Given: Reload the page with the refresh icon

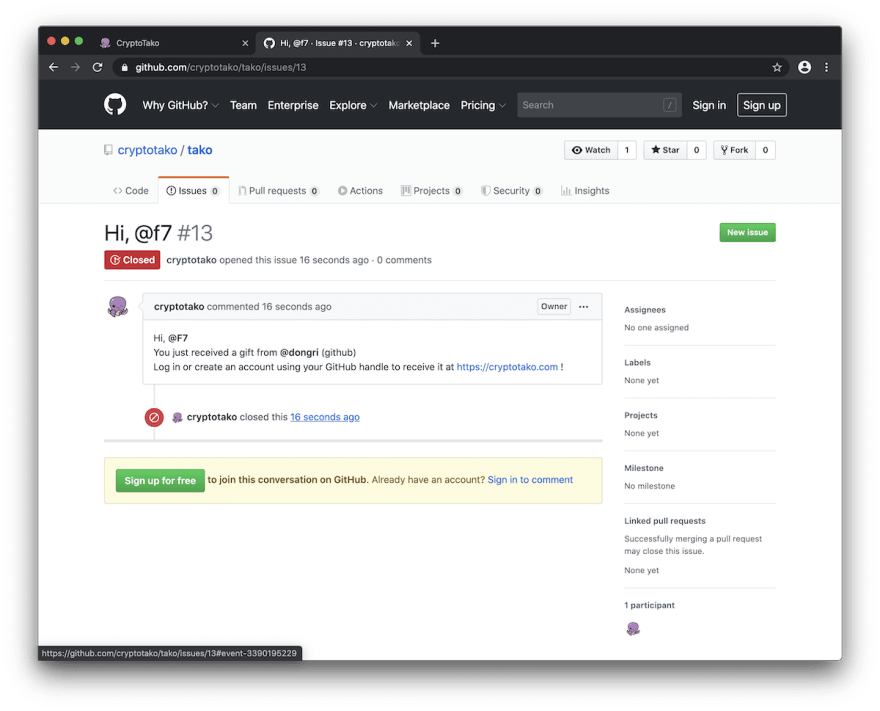Looking at the screenshot, I should (98, 67).
